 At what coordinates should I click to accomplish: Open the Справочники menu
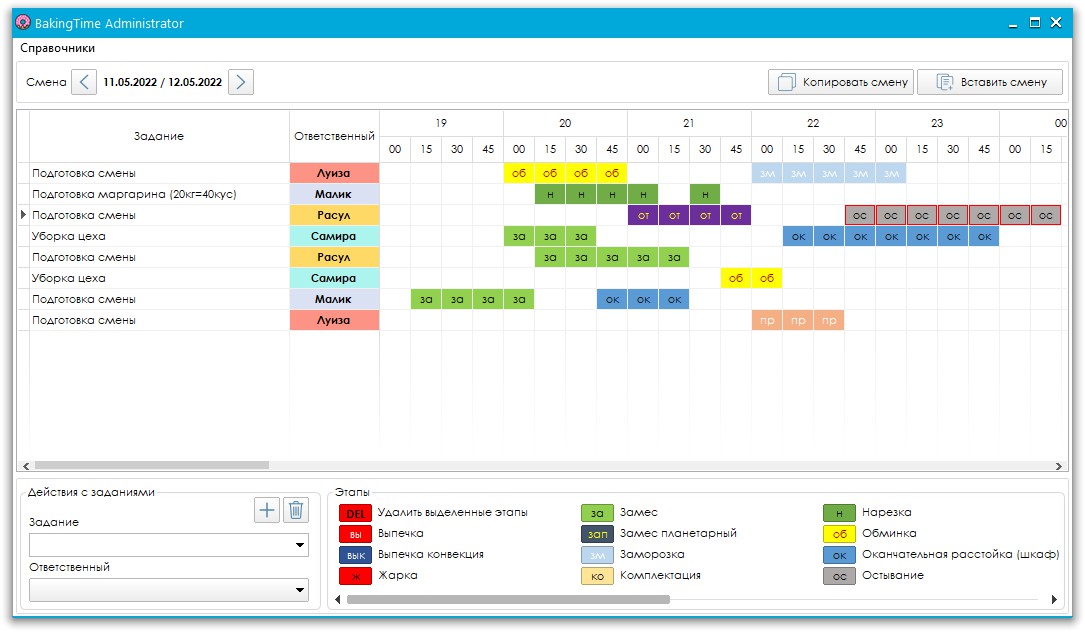tap(57, 48)
